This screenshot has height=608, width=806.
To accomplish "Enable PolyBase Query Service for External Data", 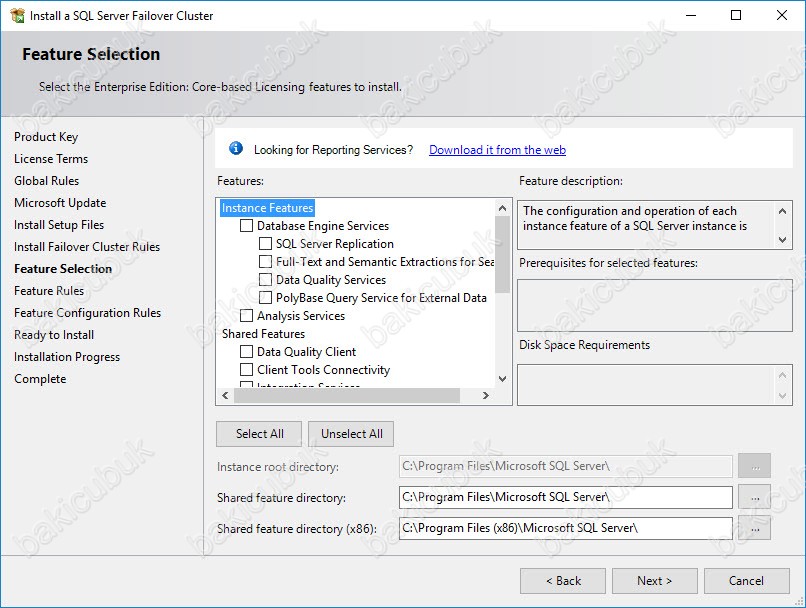I will (265, 298).
